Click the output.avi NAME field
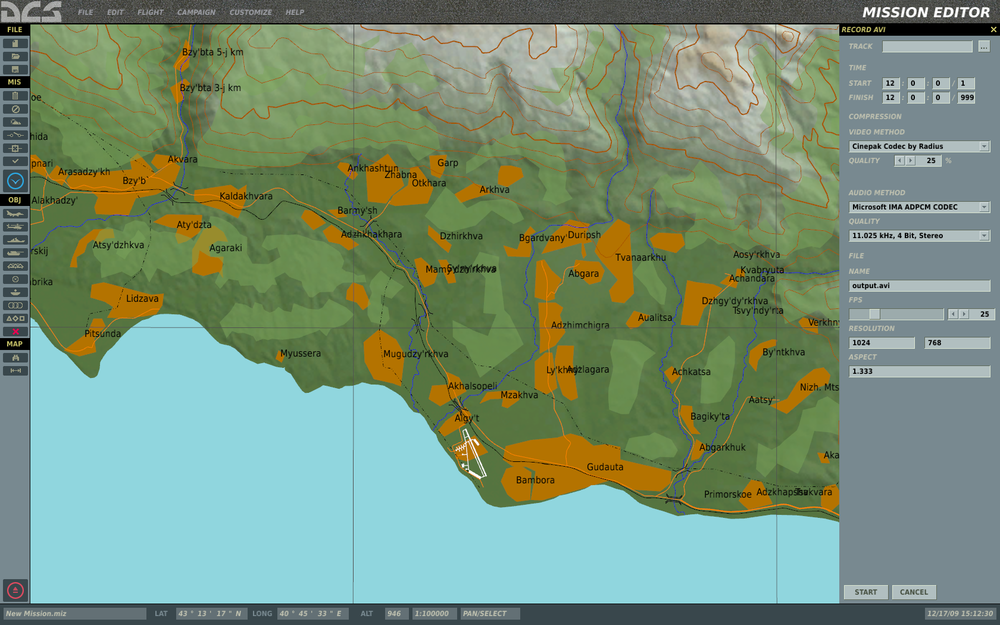Image resolution: width=1000 pixels, height=625 pixels. coord(918,285)
